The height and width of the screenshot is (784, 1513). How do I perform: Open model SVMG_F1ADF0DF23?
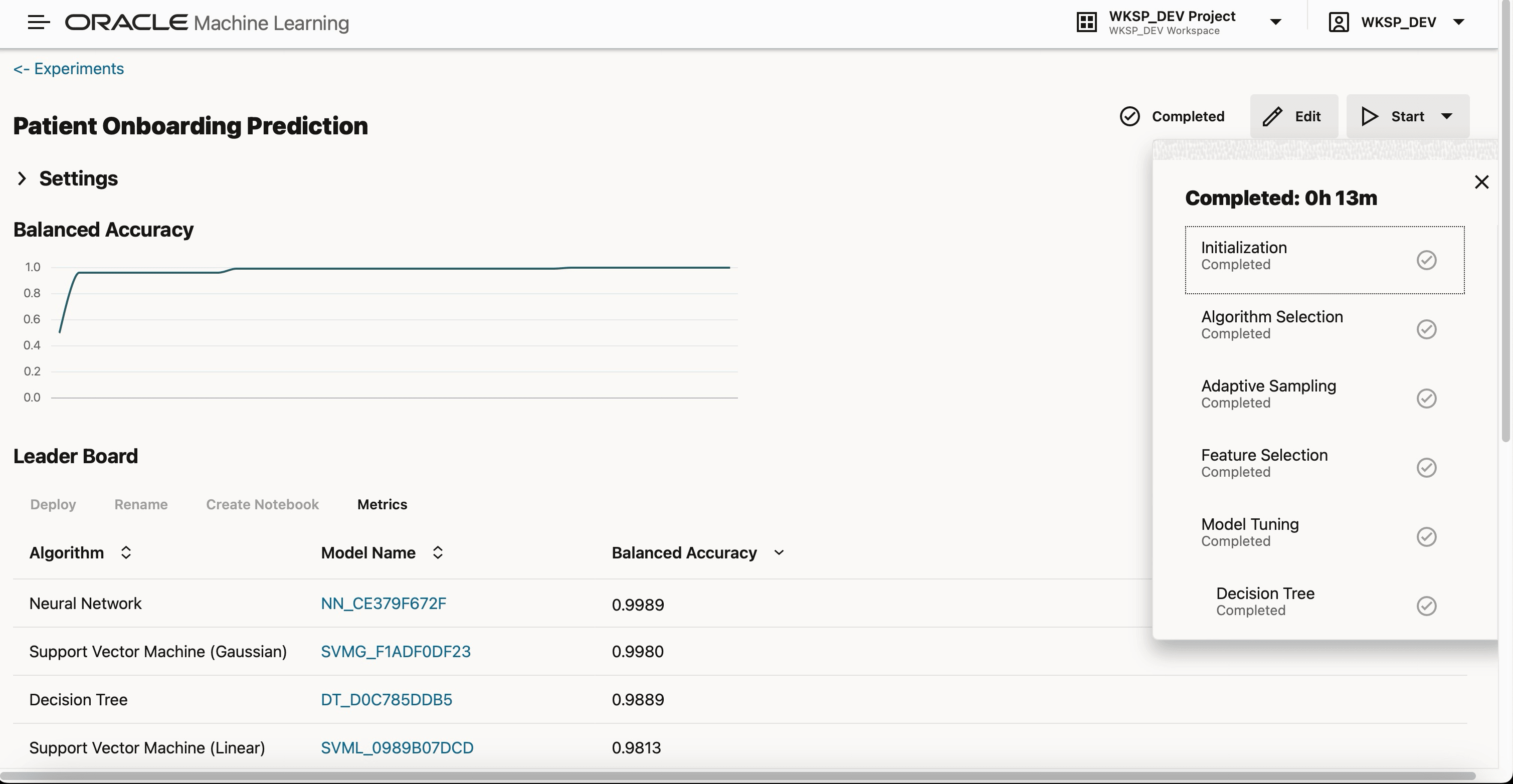tap(395, 652)
